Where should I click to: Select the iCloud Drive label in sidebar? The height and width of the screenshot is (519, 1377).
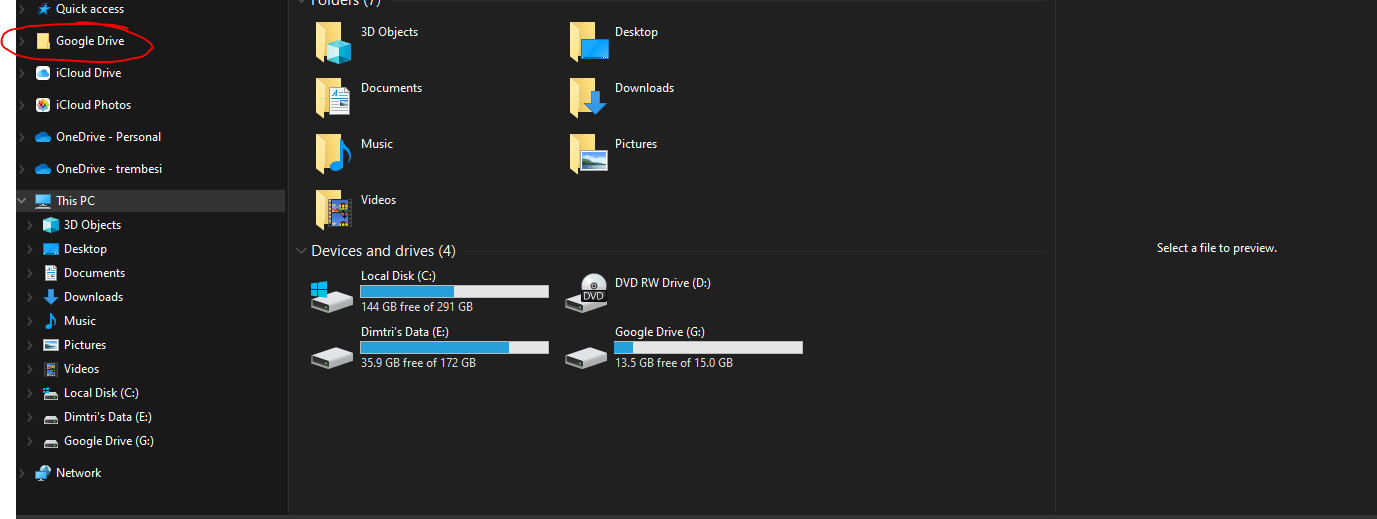(x=89, y=73)
